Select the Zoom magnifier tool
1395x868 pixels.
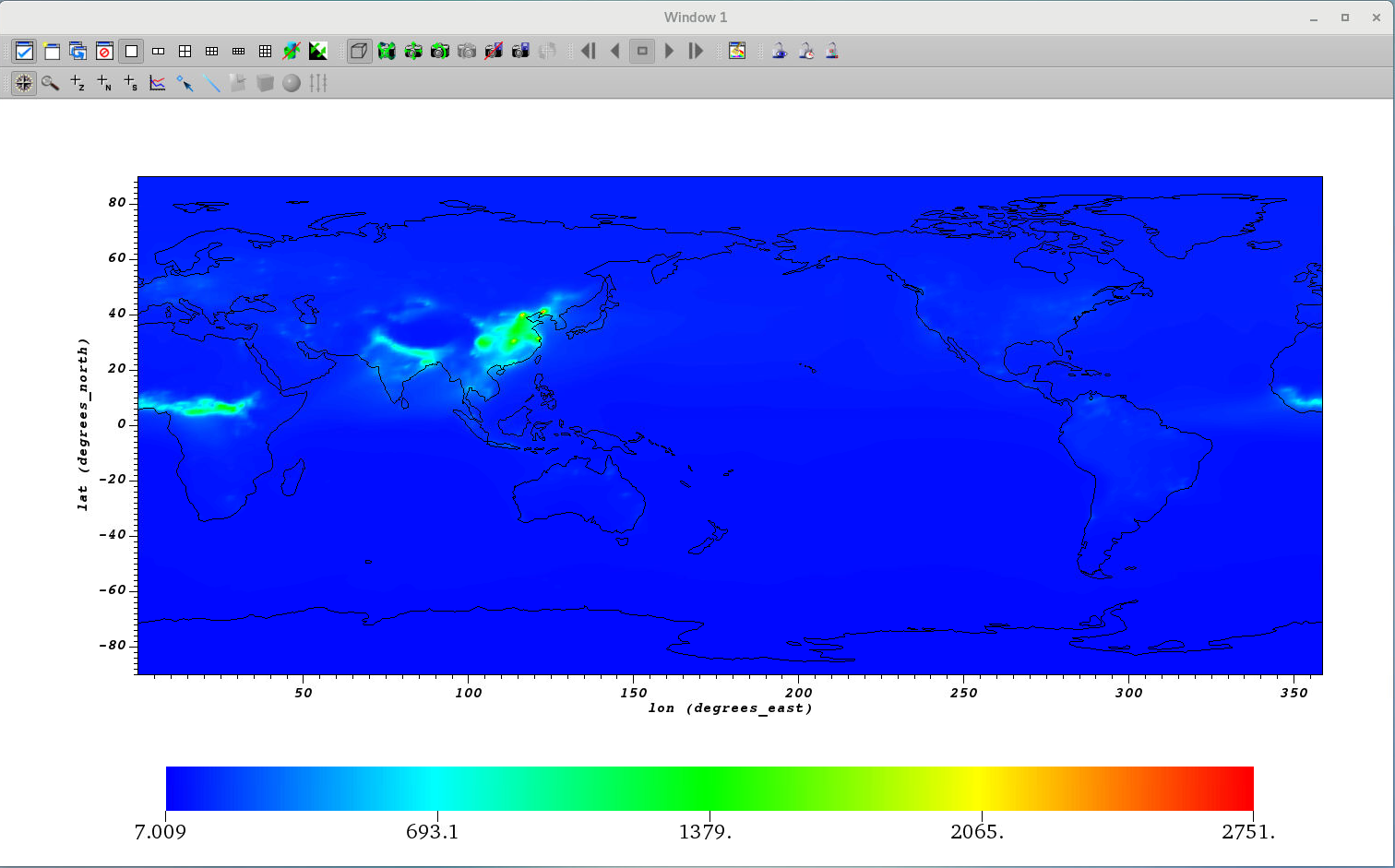coord(51,83)
